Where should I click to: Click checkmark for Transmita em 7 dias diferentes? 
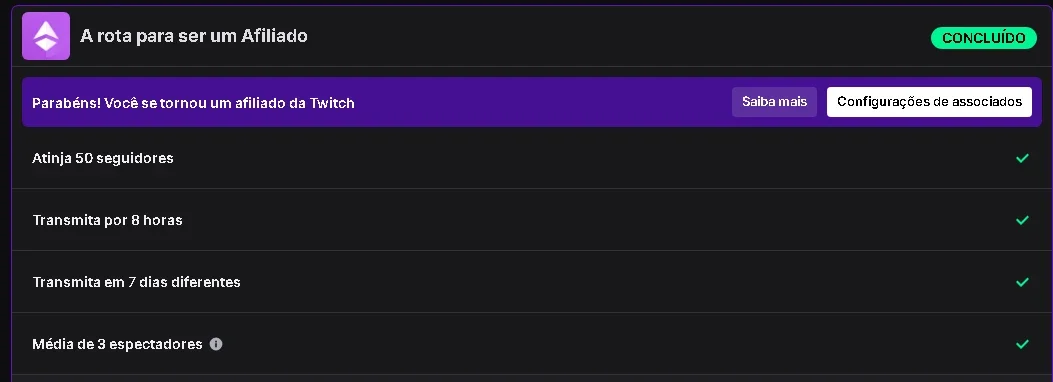1022,282
